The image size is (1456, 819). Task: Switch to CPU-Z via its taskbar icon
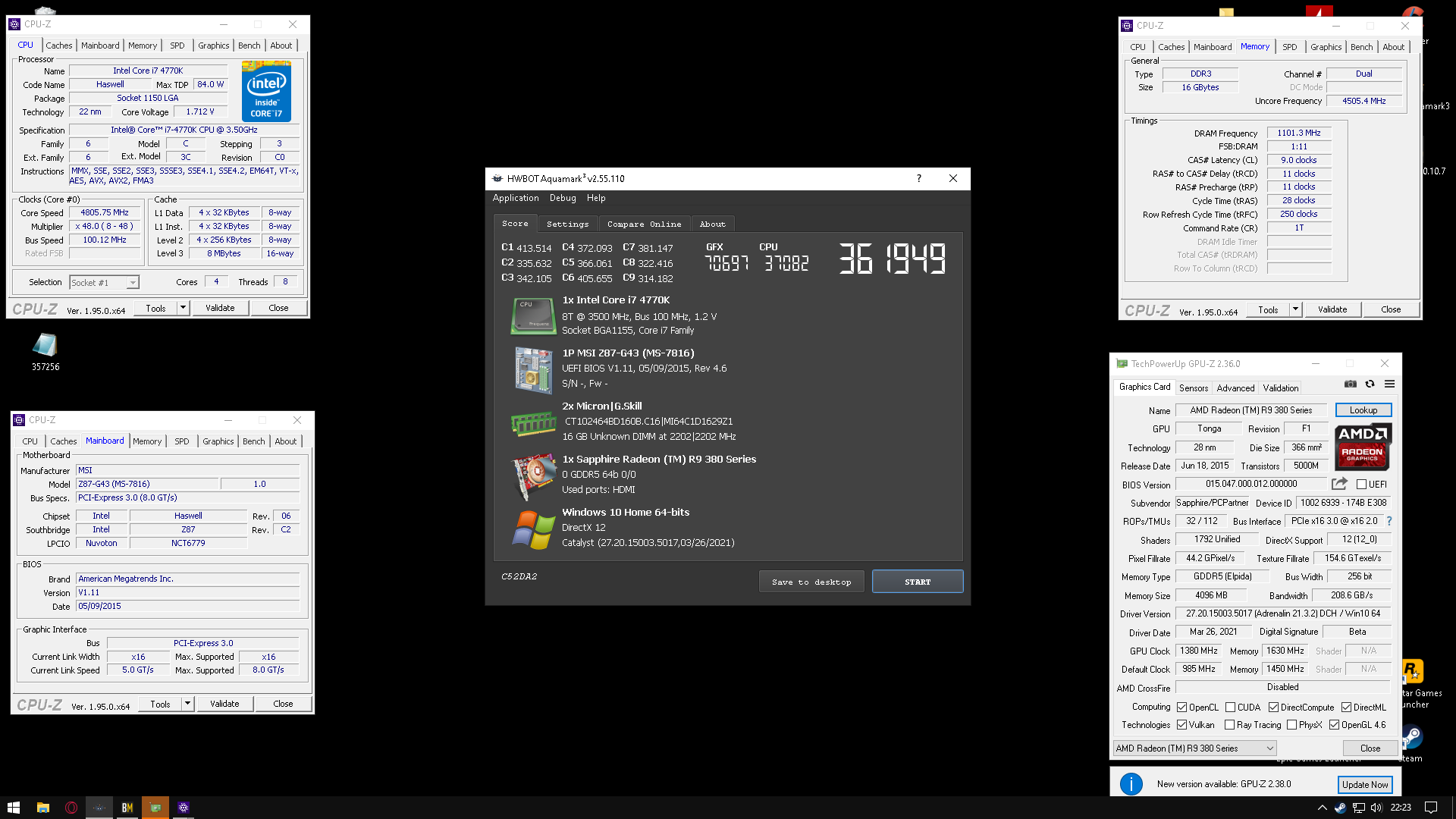click(183, 808)
